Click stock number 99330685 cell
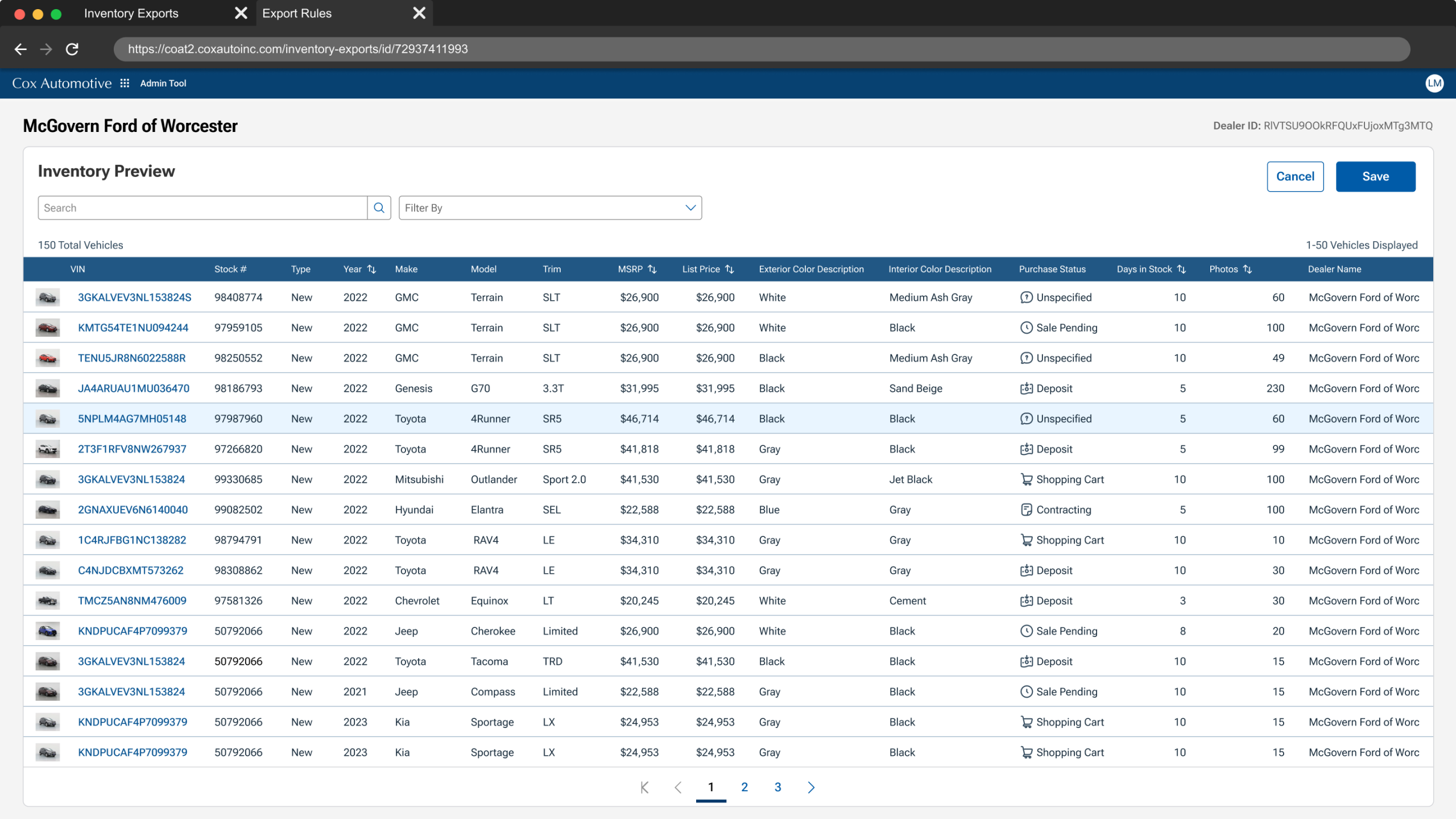Screen dimensions: 1456x819 point(238,479)
